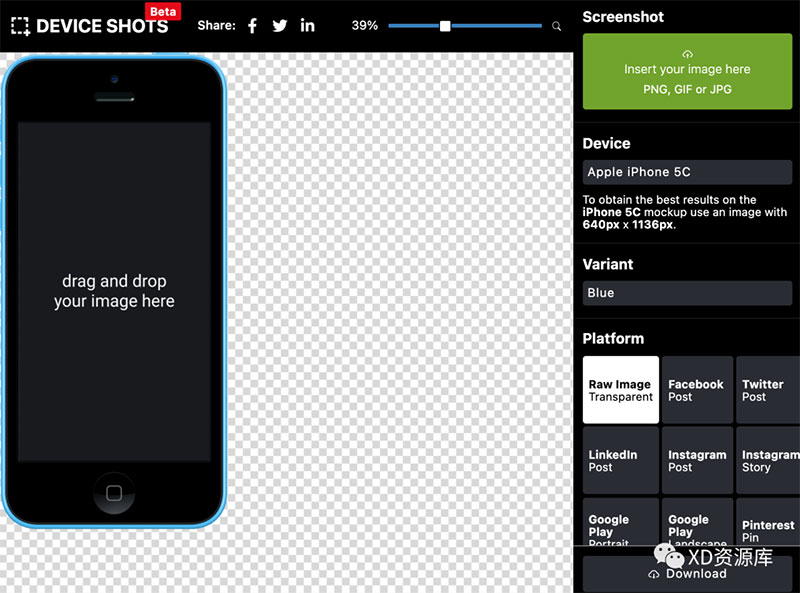Click the 39% zoom value
The width and height of the screenshot is (800, 593).
pos(365,26)
